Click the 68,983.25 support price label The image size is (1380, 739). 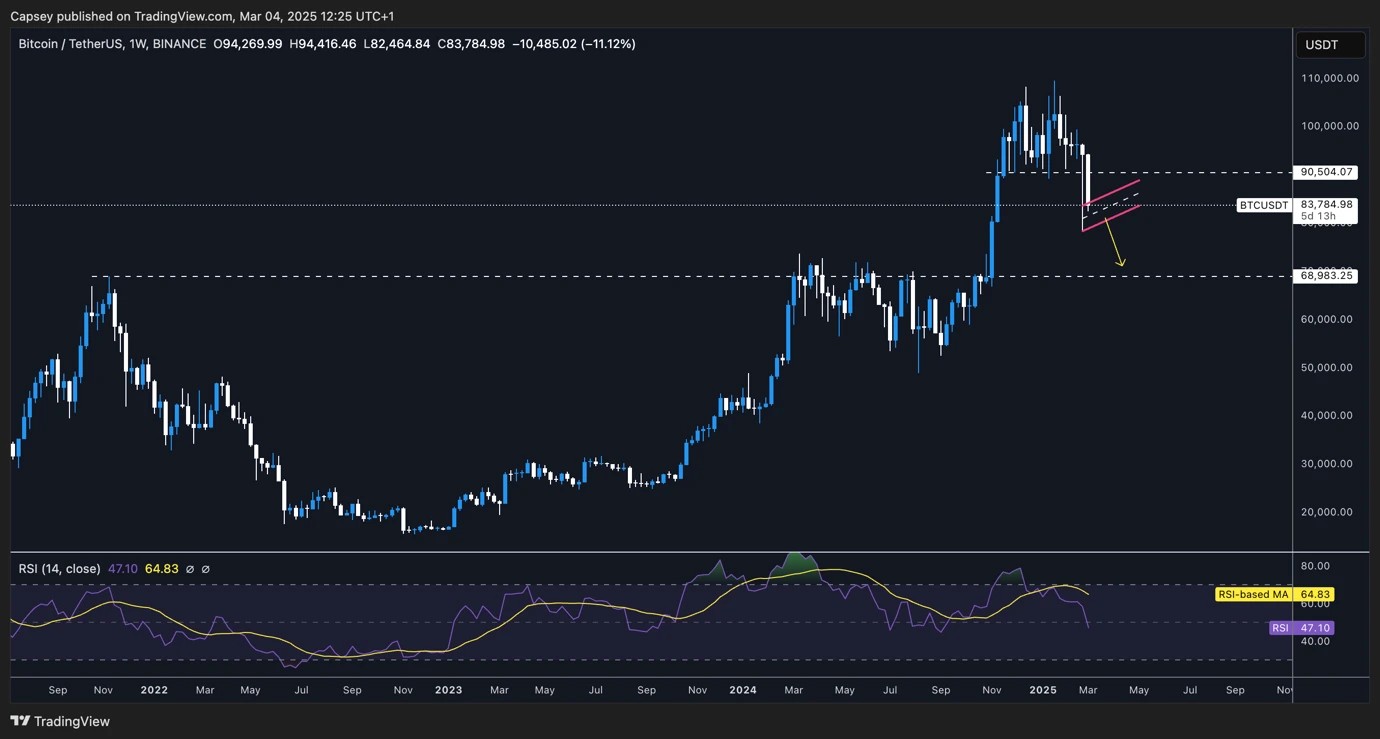point(1327,276)
